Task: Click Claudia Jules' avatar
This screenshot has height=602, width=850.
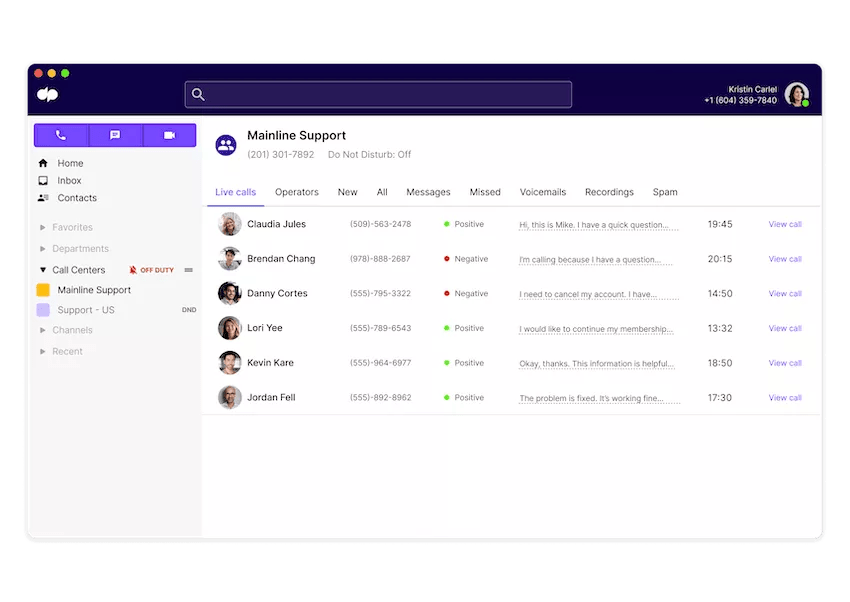Action: [x=230, y=224]
